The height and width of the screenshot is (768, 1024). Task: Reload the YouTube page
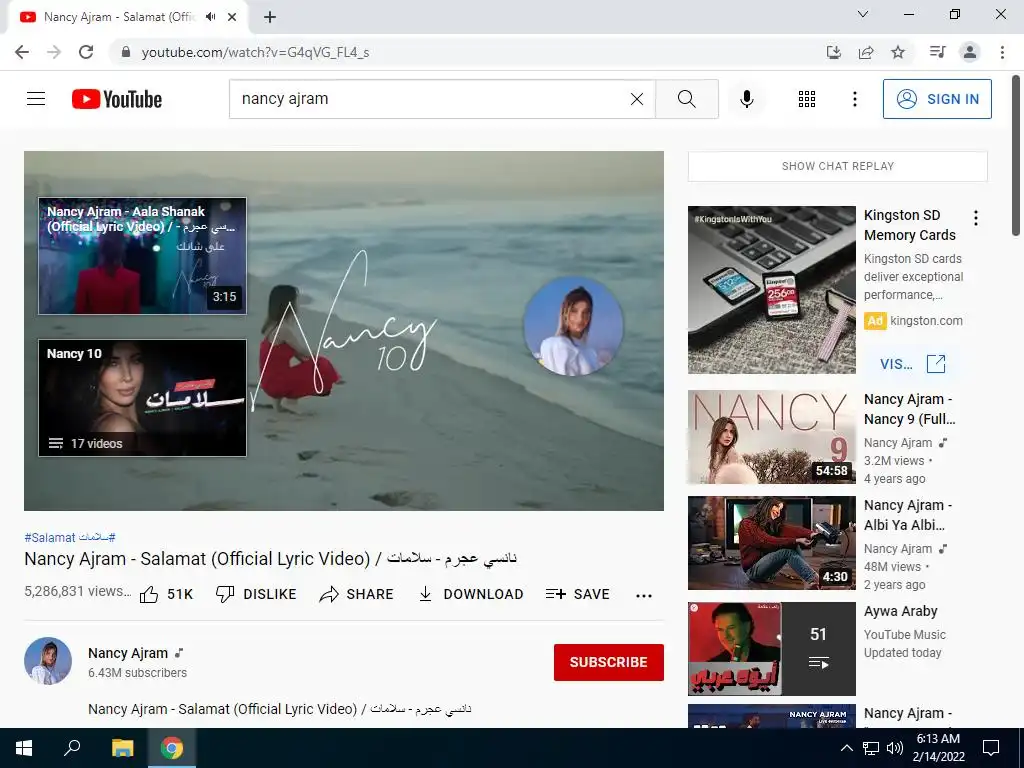tap(86, 52)
